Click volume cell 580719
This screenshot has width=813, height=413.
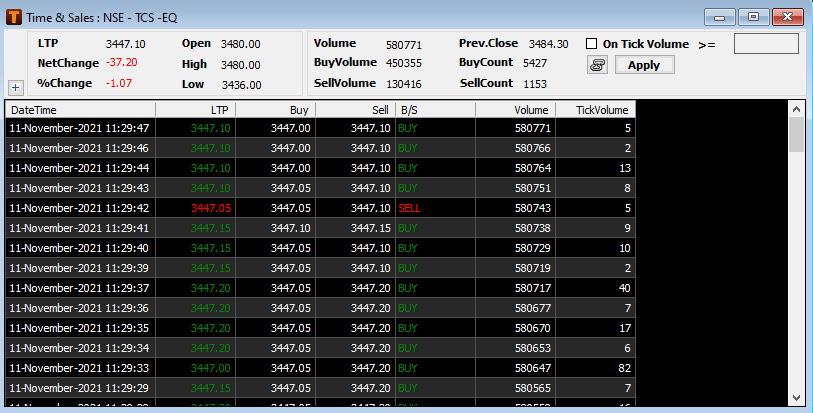[x=532, y=268]
